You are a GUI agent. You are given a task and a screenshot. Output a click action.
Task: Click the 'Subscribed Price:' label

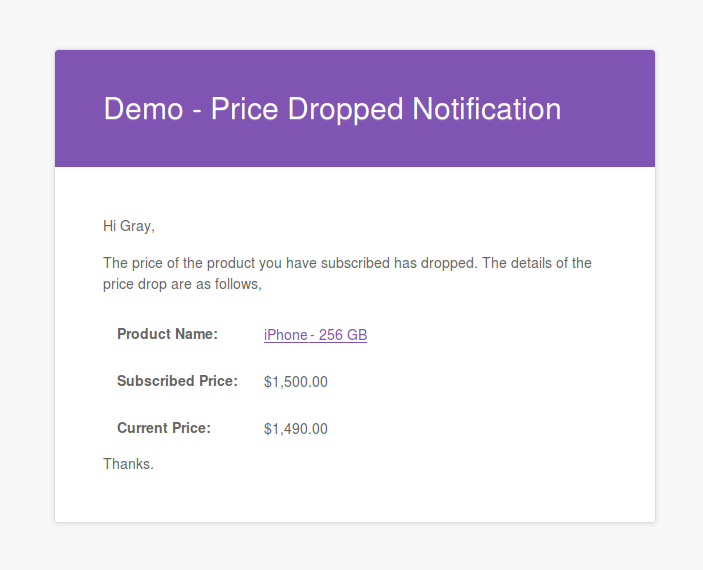[177, 381]
